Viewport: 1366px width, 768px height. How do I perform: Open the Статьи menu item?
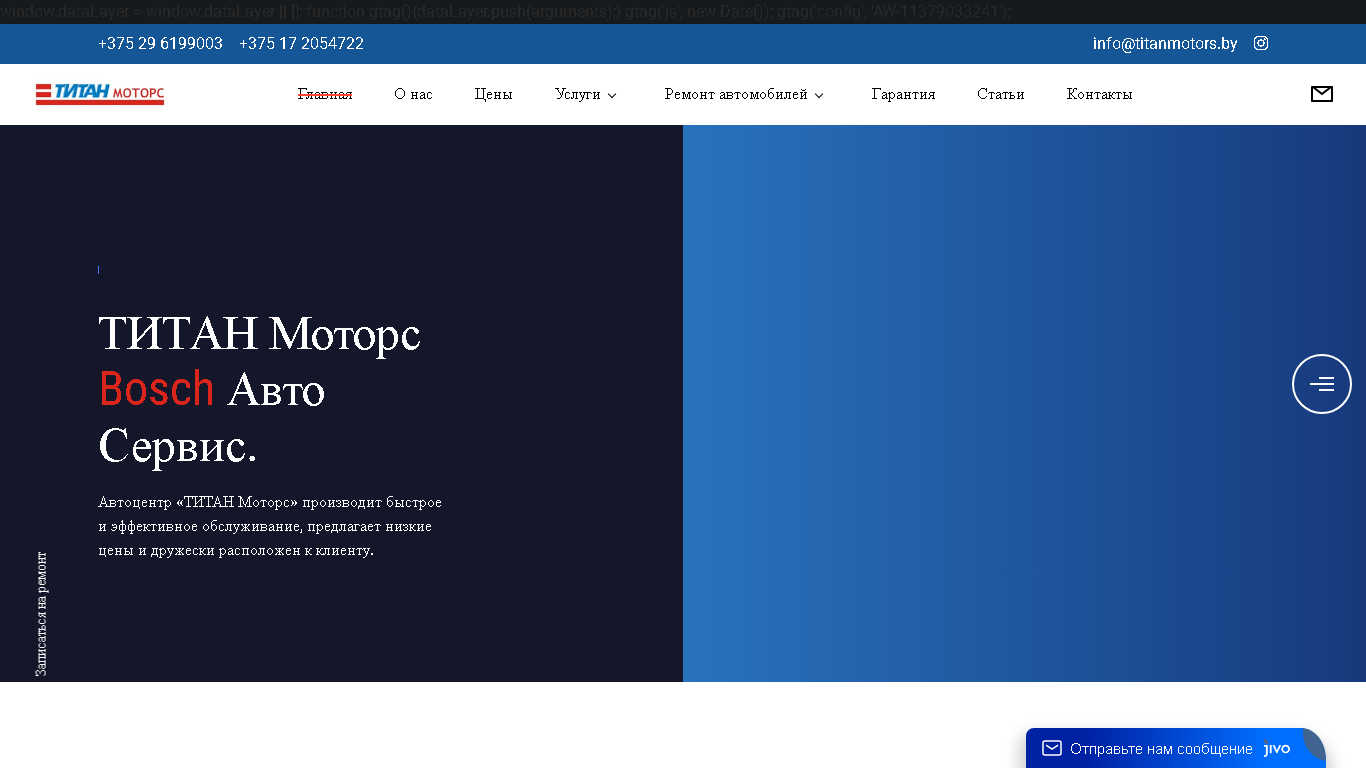tap(1001, 94)
